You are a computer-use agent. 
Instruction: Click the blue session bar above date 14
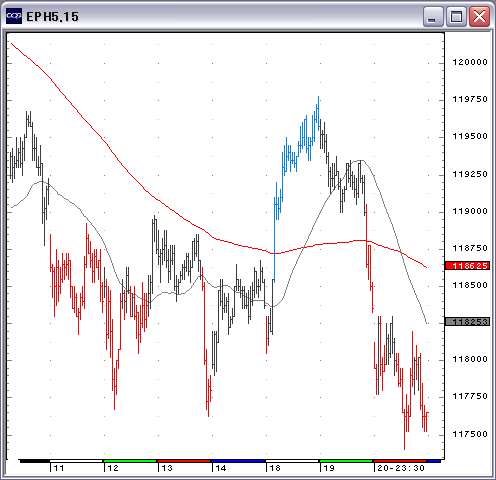click(238, 461)
